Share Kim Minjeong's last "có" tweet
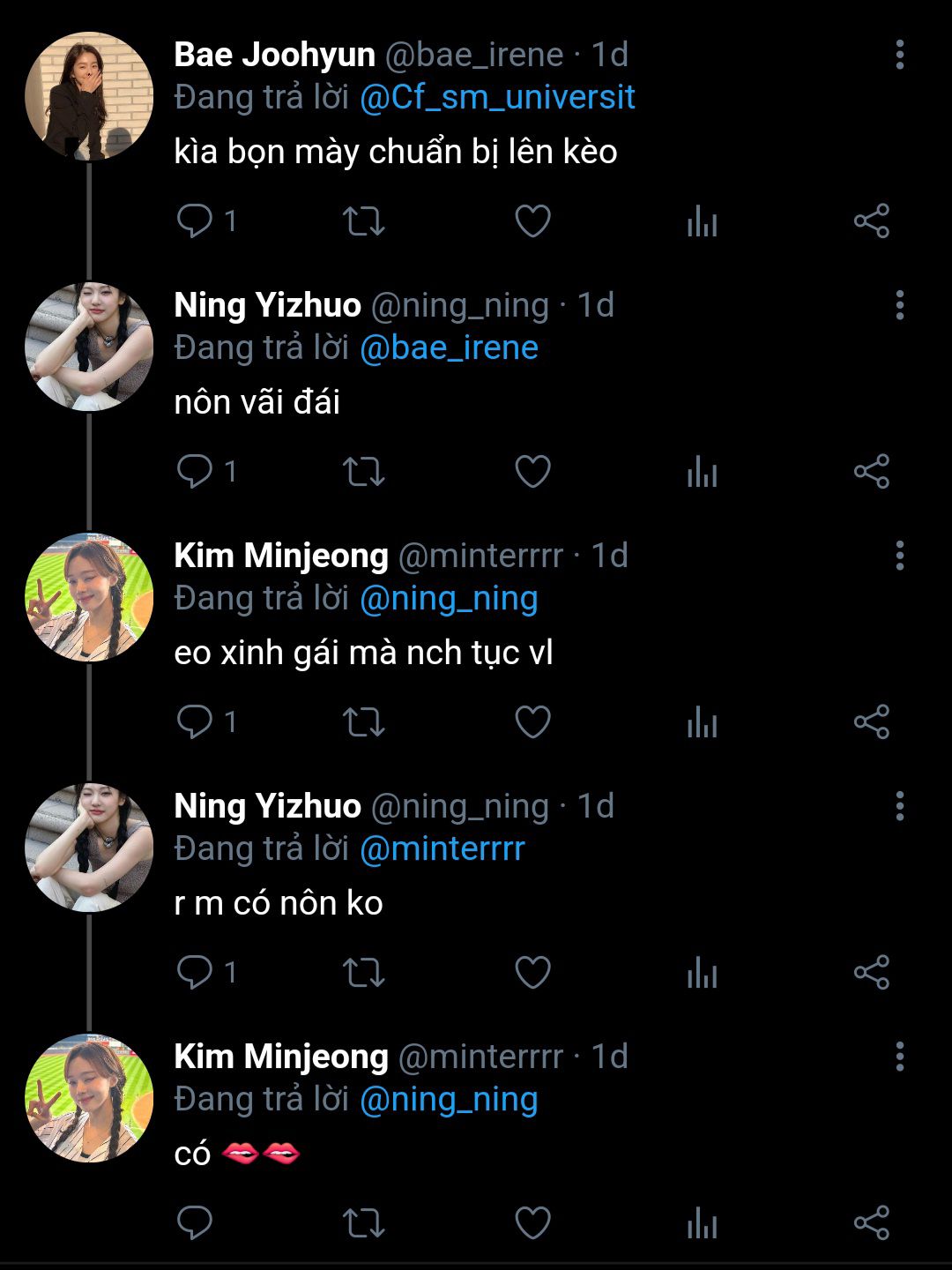 pos(871,1222)
